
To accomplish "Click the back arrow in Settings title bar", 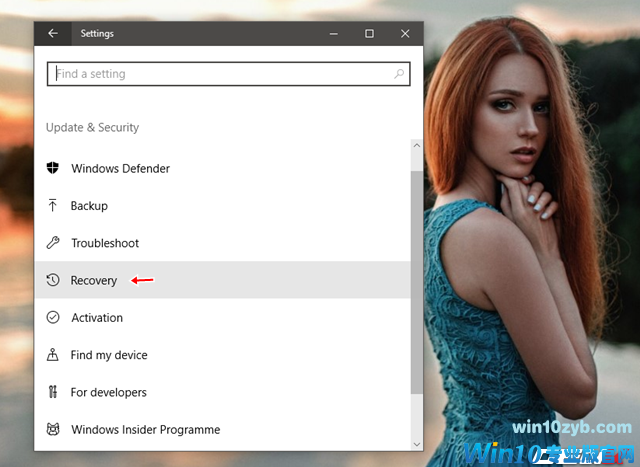I will (x=53, y=33).
